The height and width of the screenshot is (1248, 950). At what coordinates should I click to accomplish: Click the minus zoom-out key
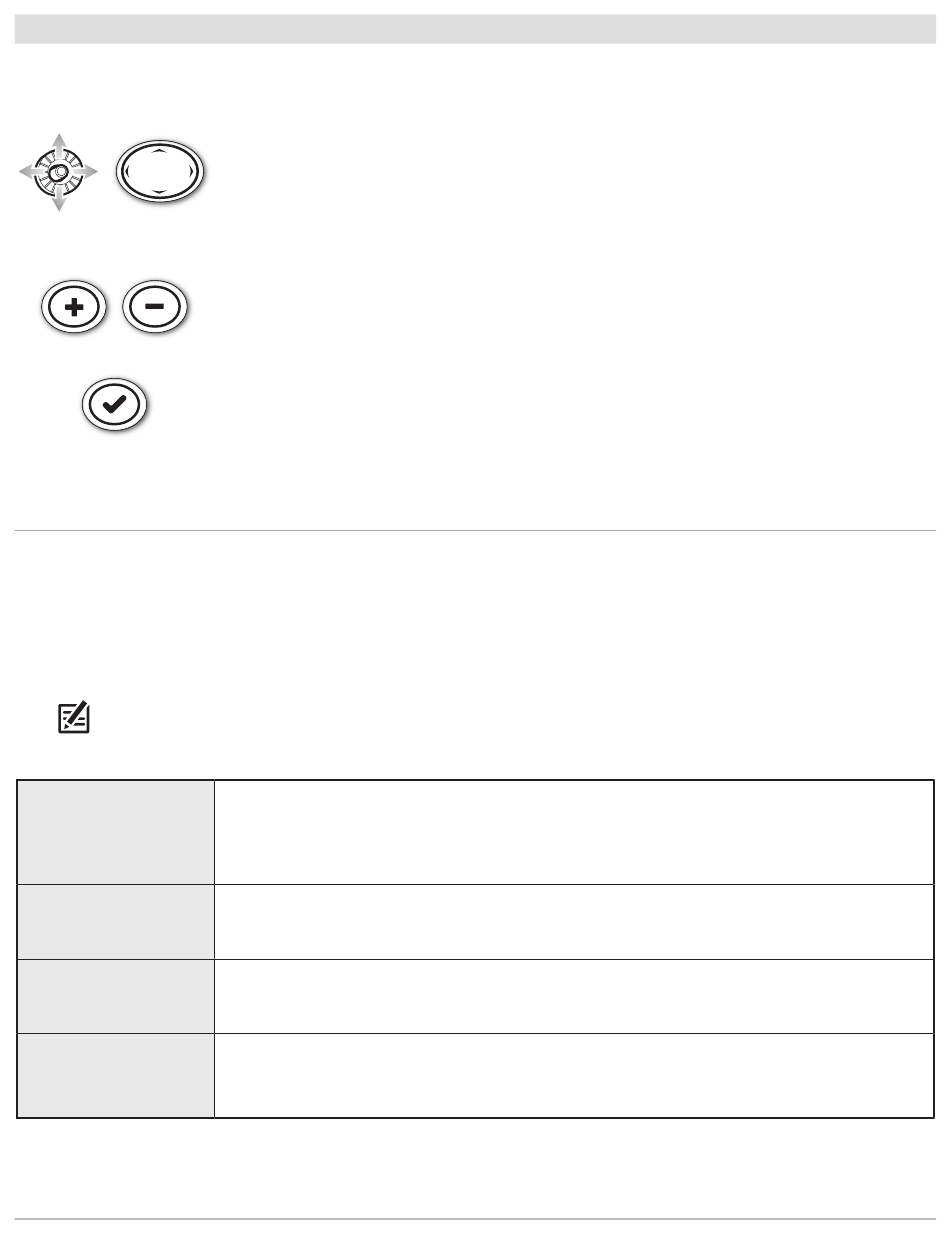click(155, 305)
